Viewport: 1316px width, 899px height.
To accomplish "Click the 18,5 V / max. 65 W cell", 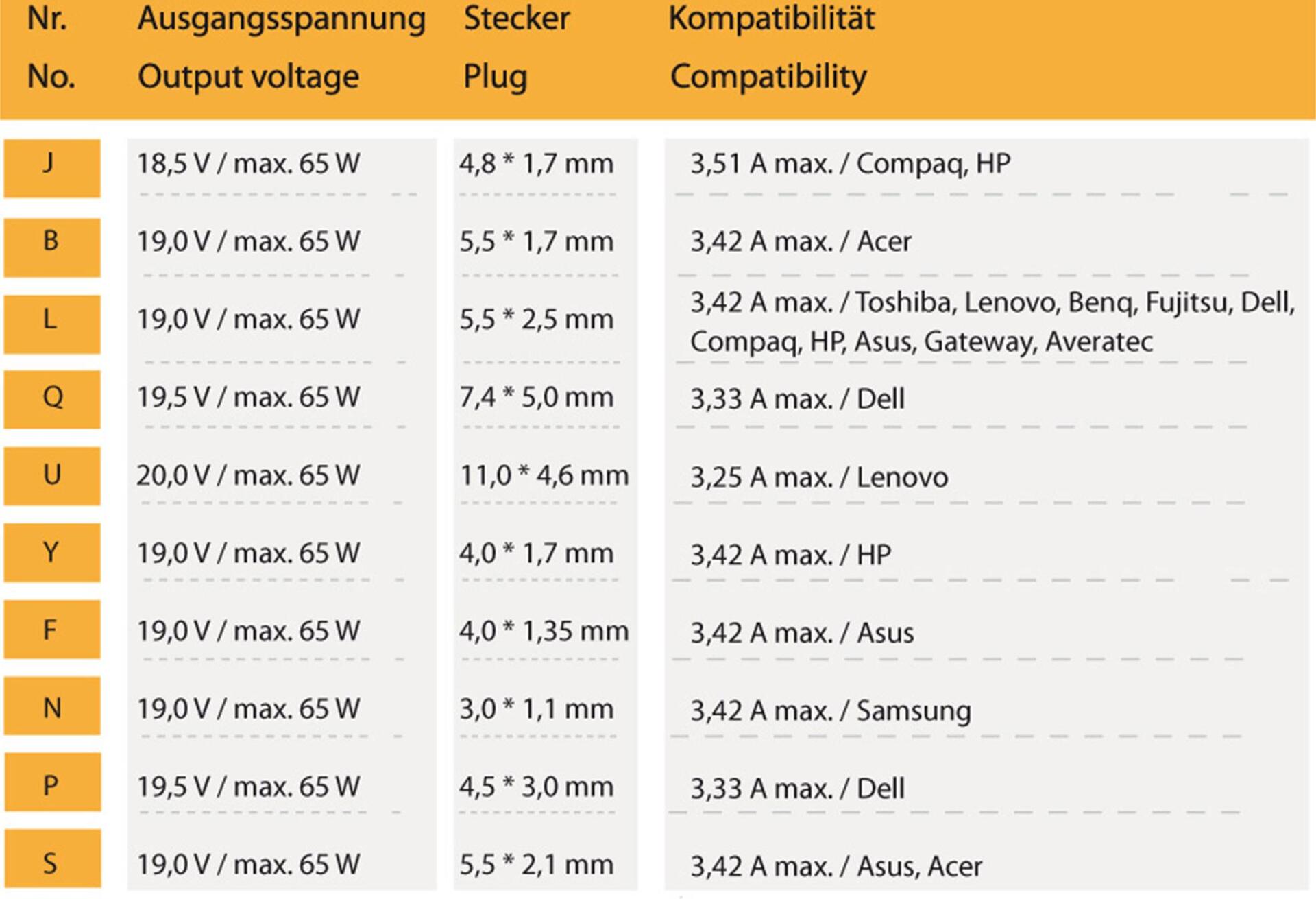I will [248, 164].
